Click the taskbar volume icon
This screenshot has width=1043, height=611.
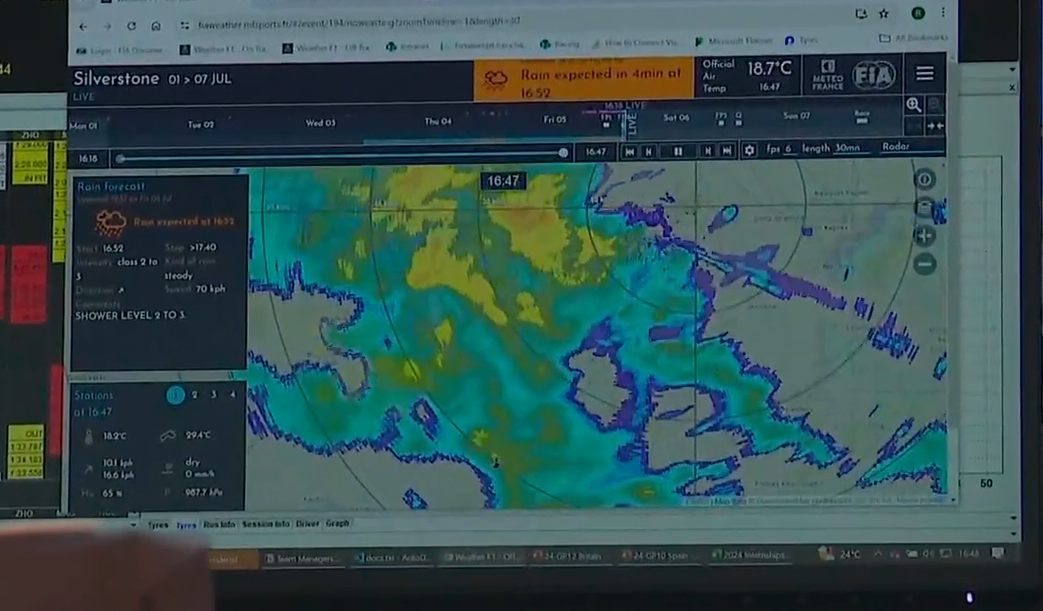coord(928,554)
